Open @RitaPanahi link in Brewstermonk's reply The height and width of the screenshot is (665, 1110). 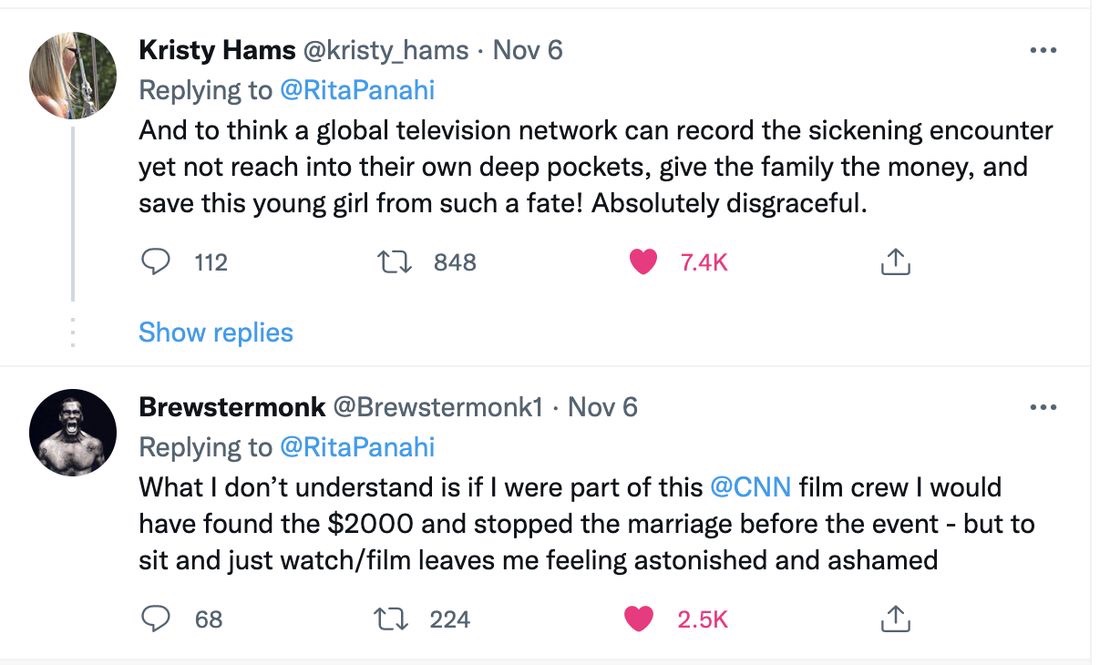[357, 447]
